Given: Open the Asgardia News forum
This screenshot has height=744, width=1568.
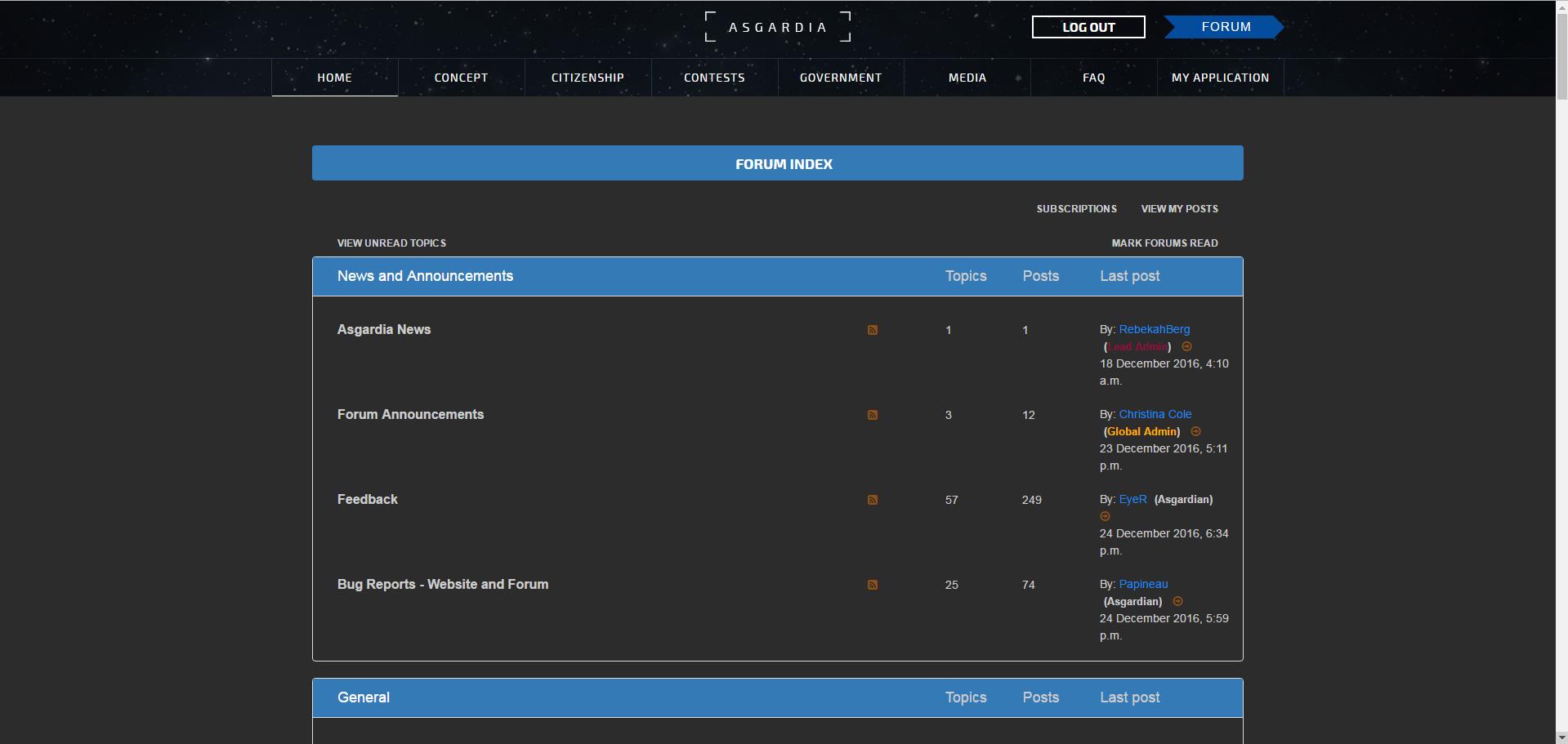Looking at the screenshot, I should point(384,330).
